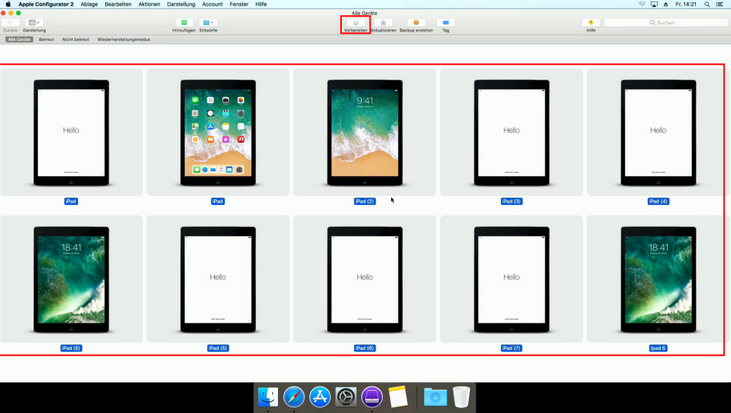Click the "iPad (4)" name label
Screen dimensions: 731x413
658,201
